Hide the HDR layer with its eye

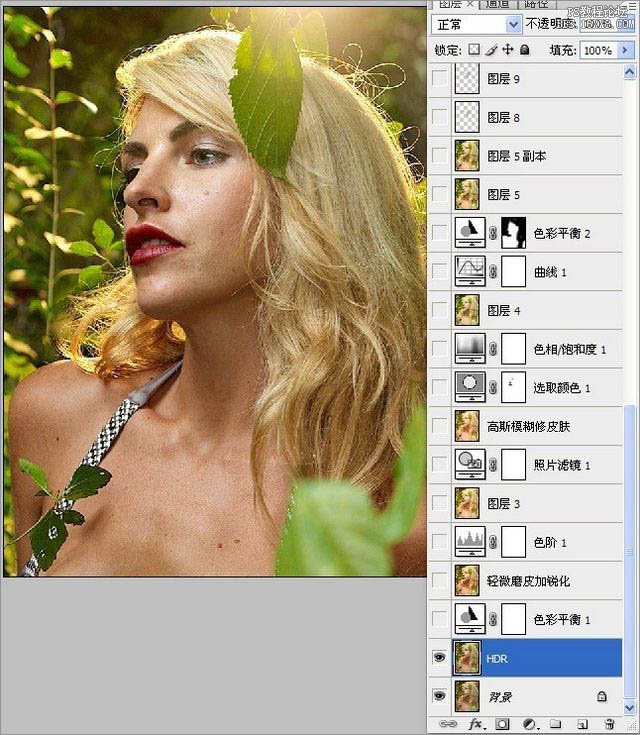[x=439, y=658]
